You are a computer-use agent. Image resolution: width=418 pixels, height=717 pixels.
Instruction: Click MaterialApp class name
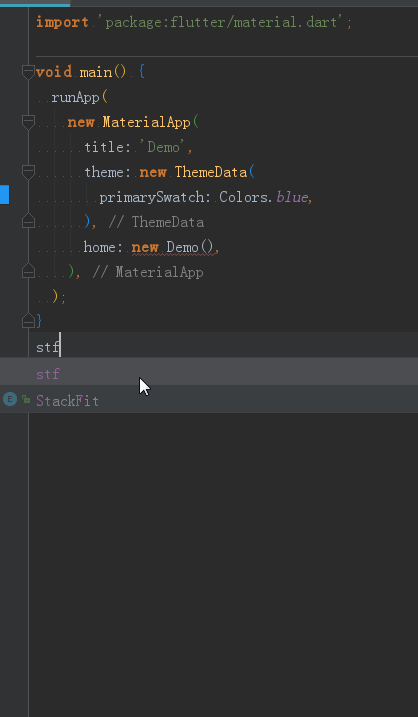146,122
